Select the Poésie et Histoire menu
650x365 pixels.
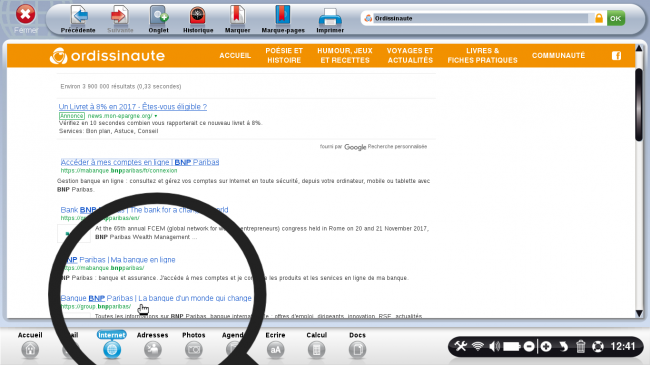coord(284,55)
